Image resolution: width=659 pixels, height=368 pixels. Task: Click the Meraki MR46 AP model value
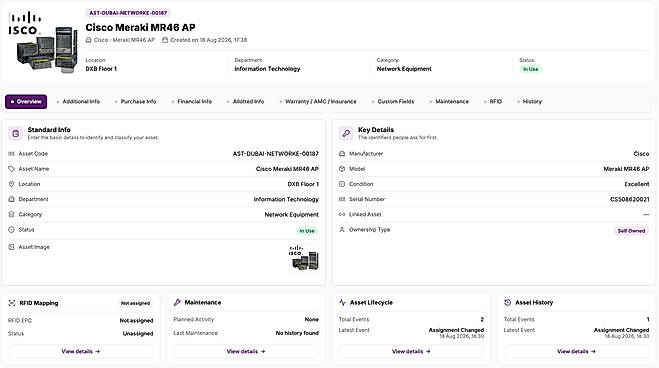(x=626, y=169)
